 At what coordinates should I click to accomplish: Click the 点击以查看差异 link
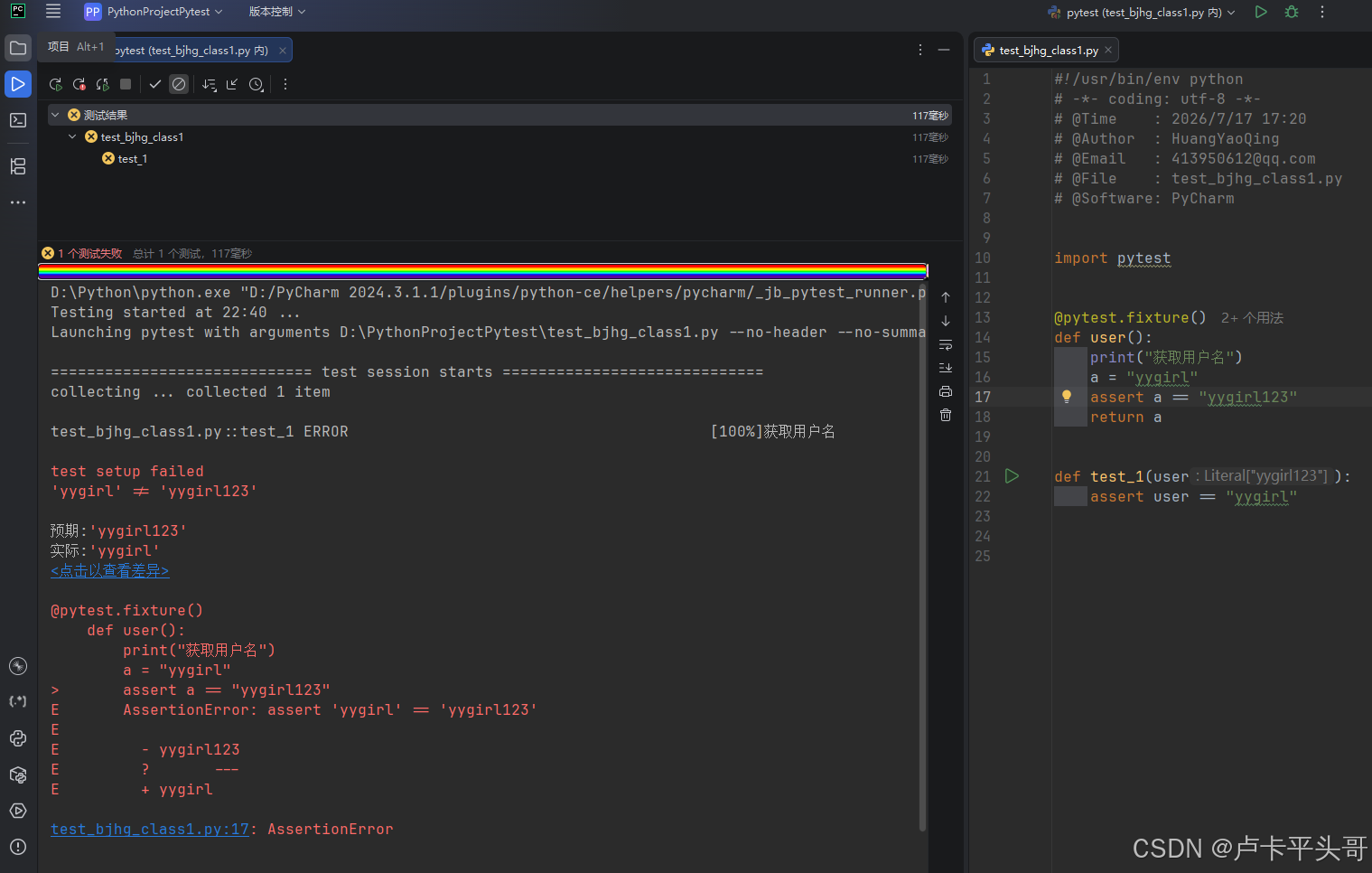pyautogui.click(x=110, y=571)
